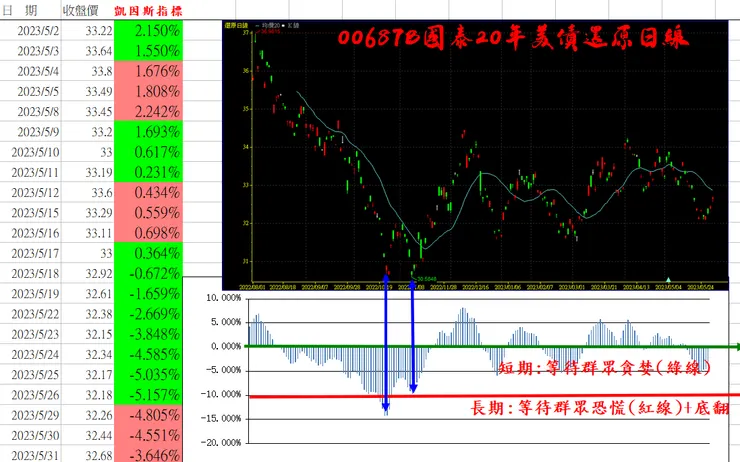The width and height of the screenshot is (740, 462).
Task: Select closing price 33.8 cell
Action: coord(87,71)
